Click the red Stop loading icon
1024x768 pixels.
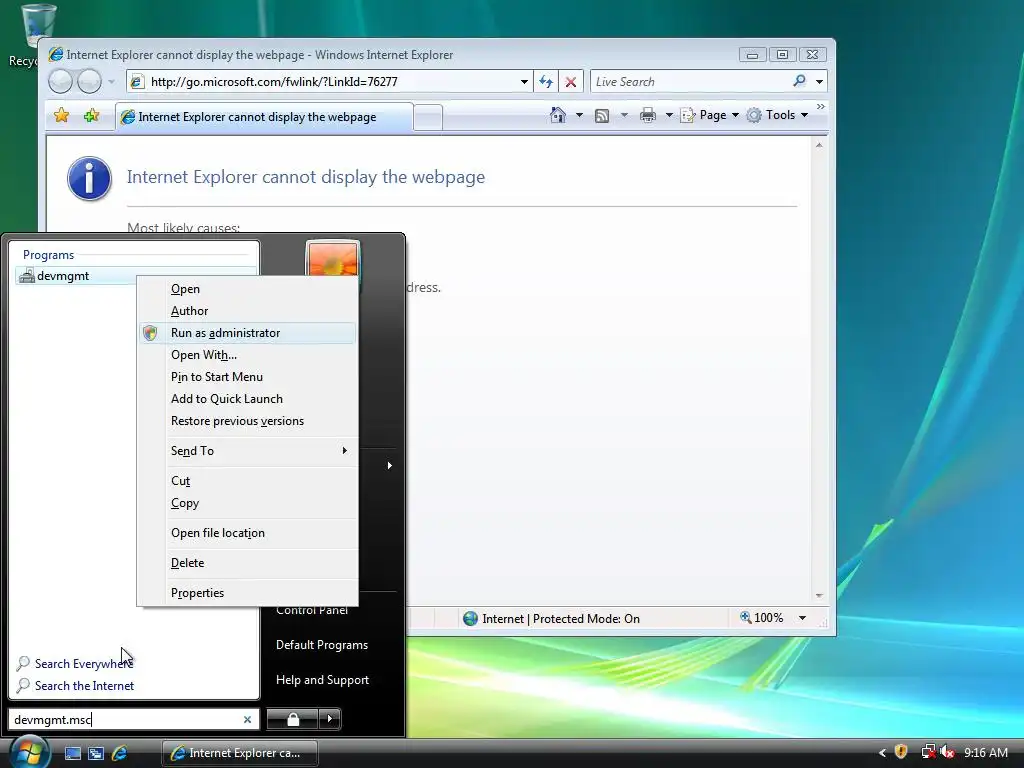click(x=571, y=82)
